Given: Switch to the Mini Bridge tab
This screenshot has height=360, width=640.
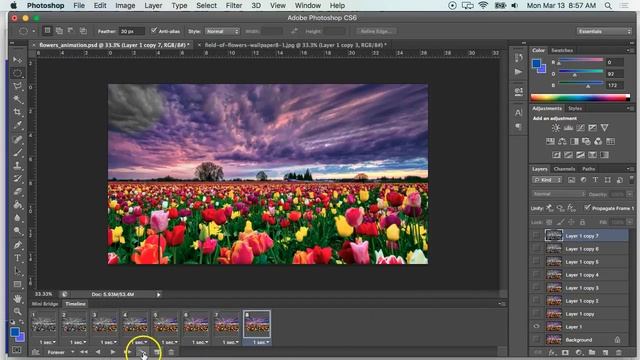Looking at the screenshot, I should (45, 304).
